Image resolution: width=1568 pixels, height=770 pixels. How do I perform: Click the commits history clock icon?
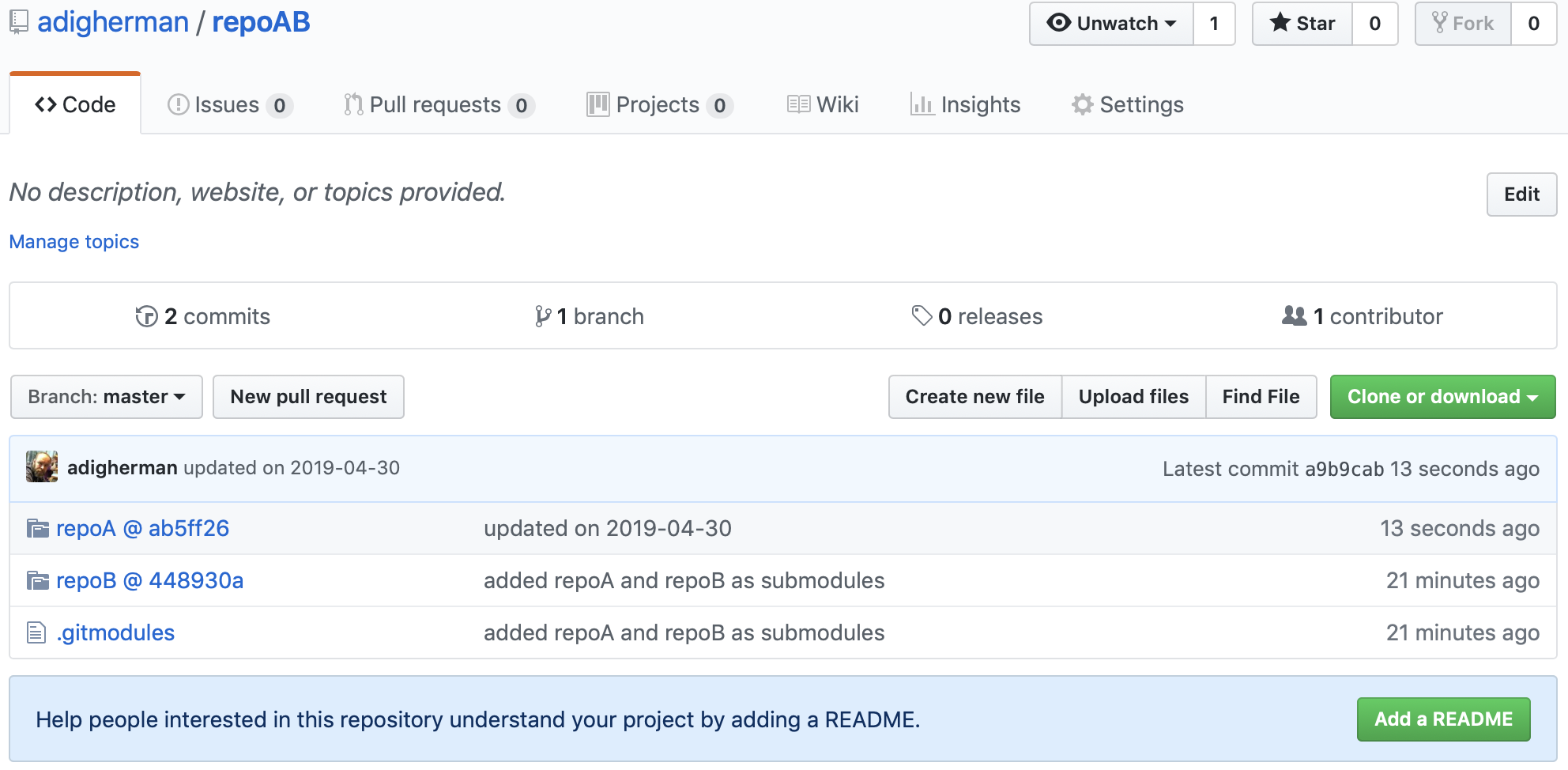(x=146, y=316)
